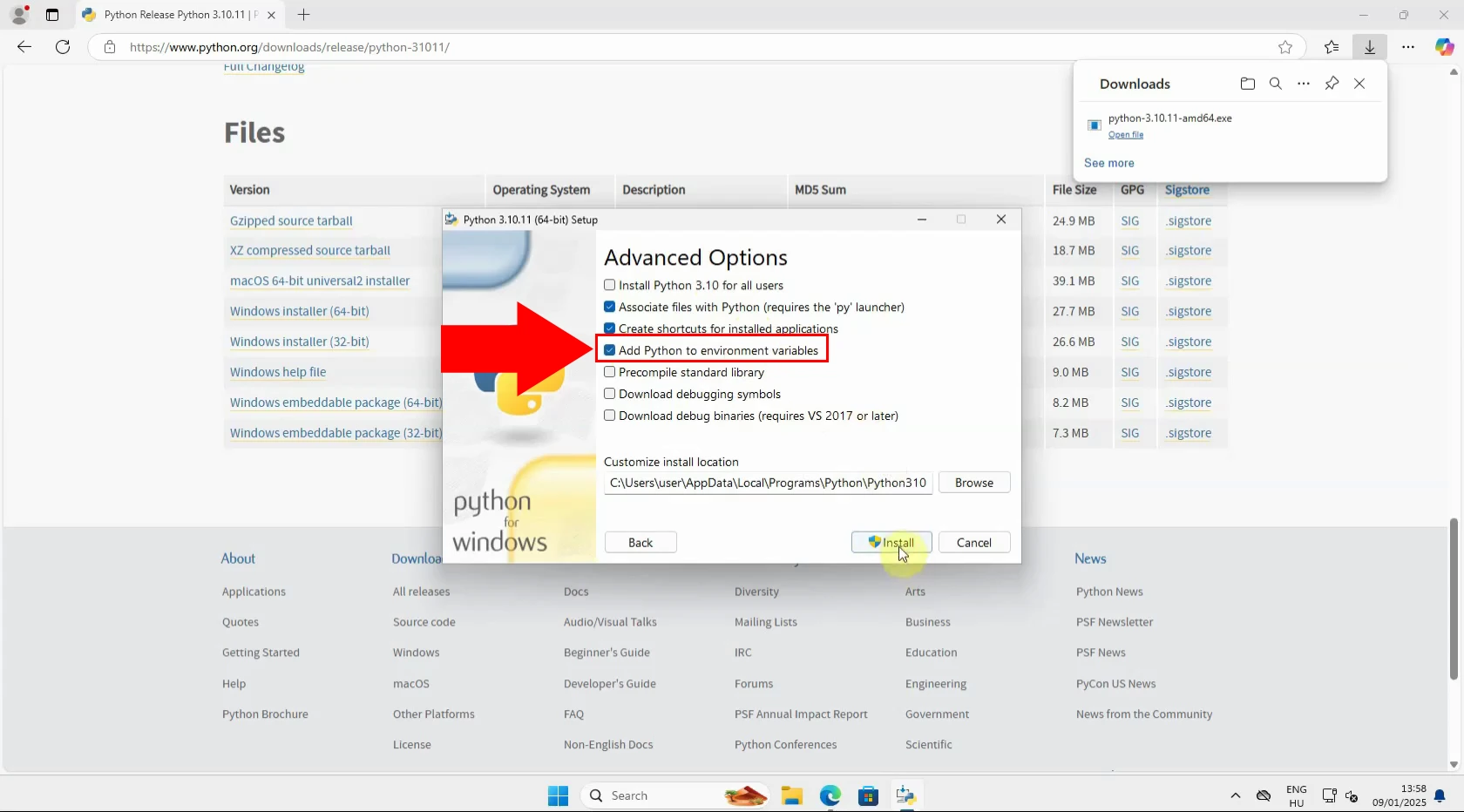Click the browser back arrow
1464x812 pixels.
point(24,47)
